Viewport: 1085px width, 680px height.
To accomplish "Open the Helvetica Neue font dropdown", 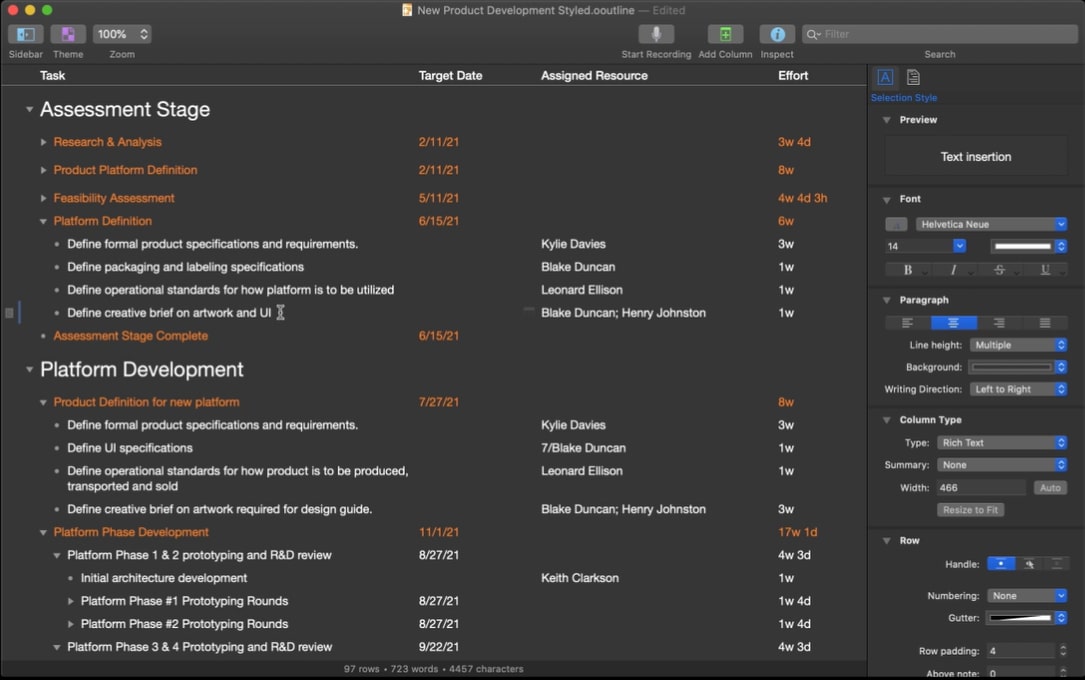I will point(991,224).
